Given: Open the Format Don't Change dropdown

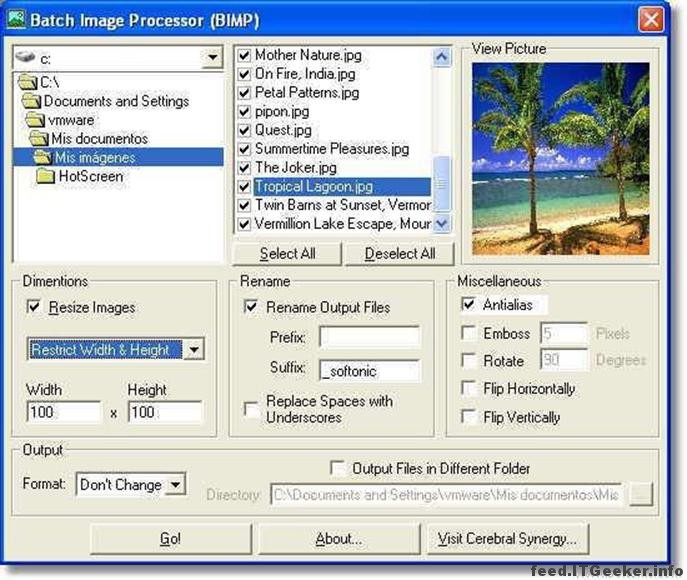Looking at the screenshot, I should coord(175,484).
